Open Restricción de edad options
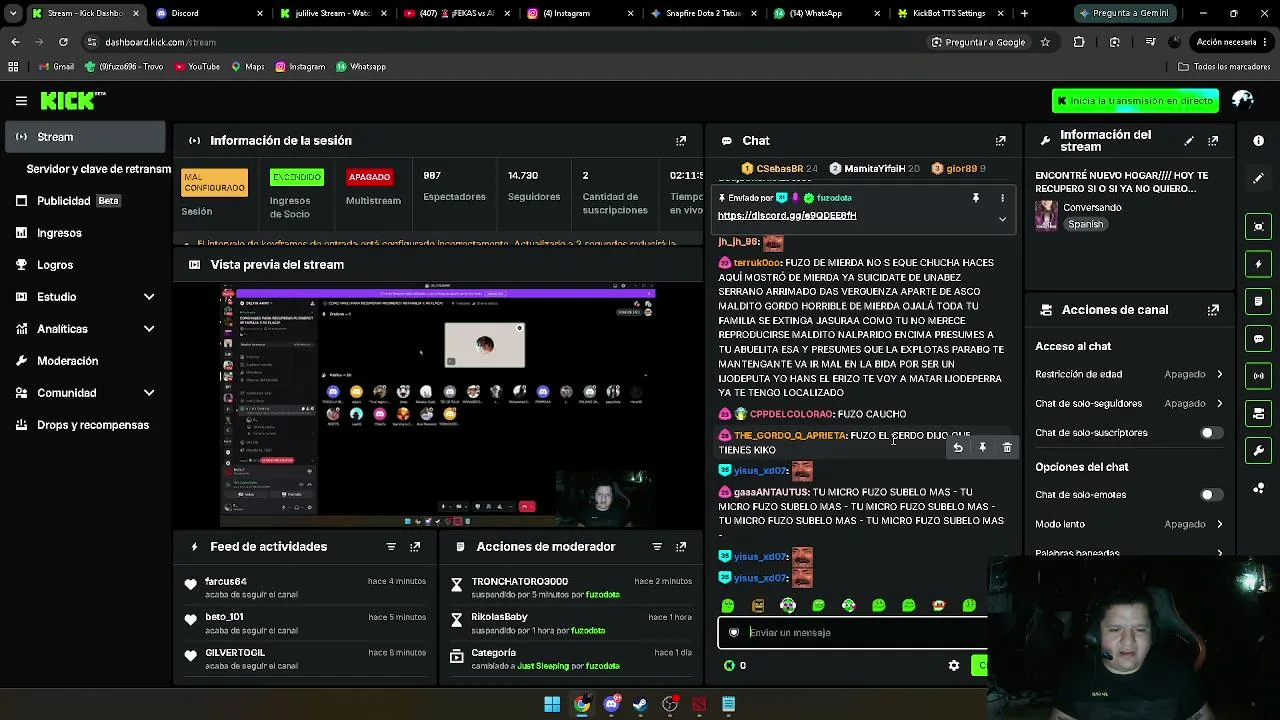 [1129, 374]
